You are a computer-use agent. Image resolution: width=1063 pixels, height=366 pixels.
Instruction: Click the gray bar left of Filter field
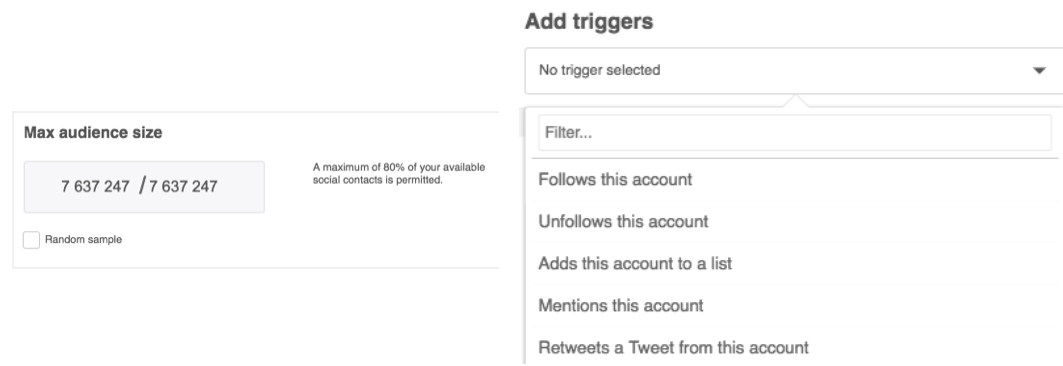pyautogui.click(x=522, y=121)
